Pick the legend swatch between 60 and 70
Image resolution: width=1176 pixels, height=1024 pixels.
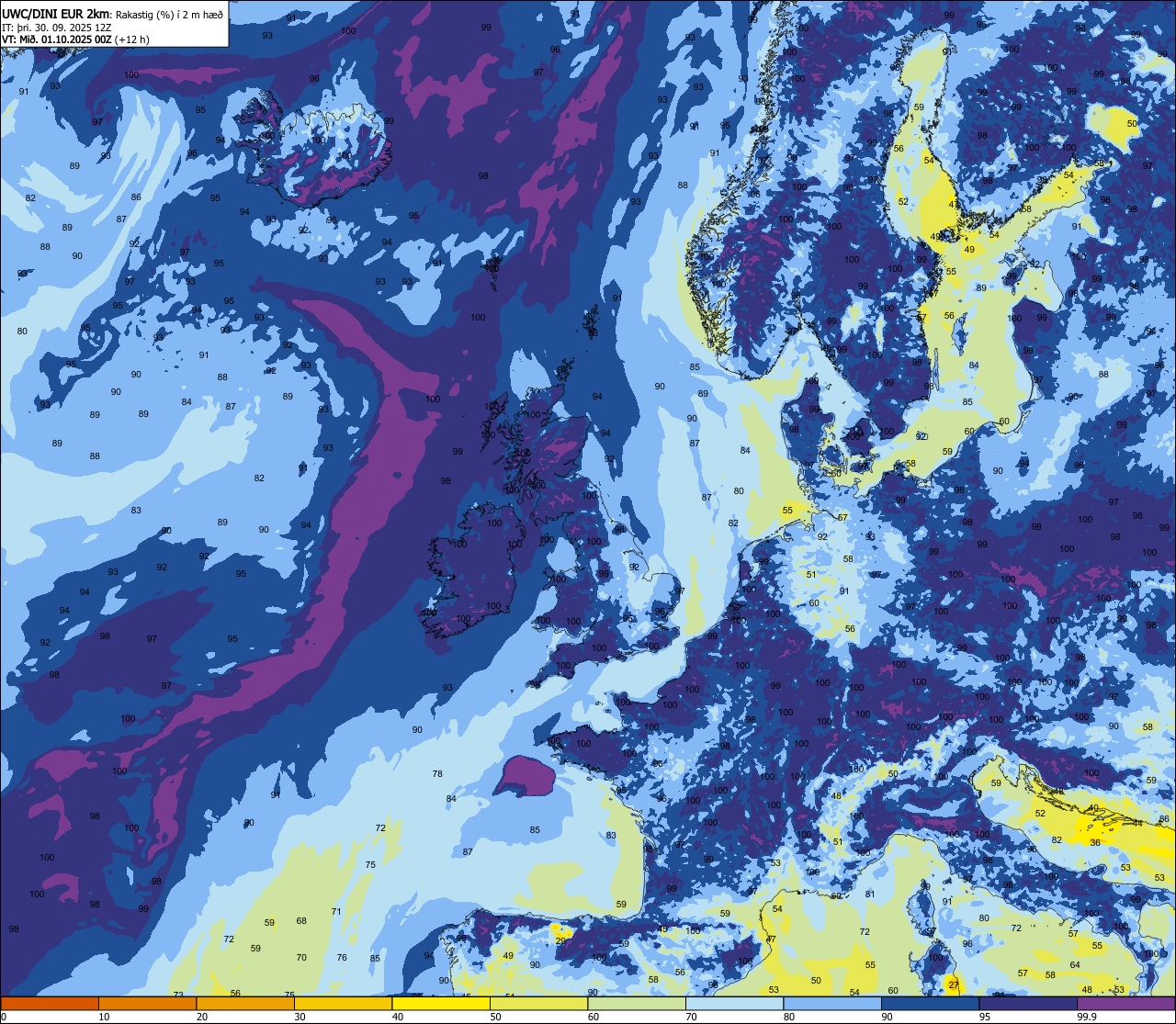[637, 1003]
